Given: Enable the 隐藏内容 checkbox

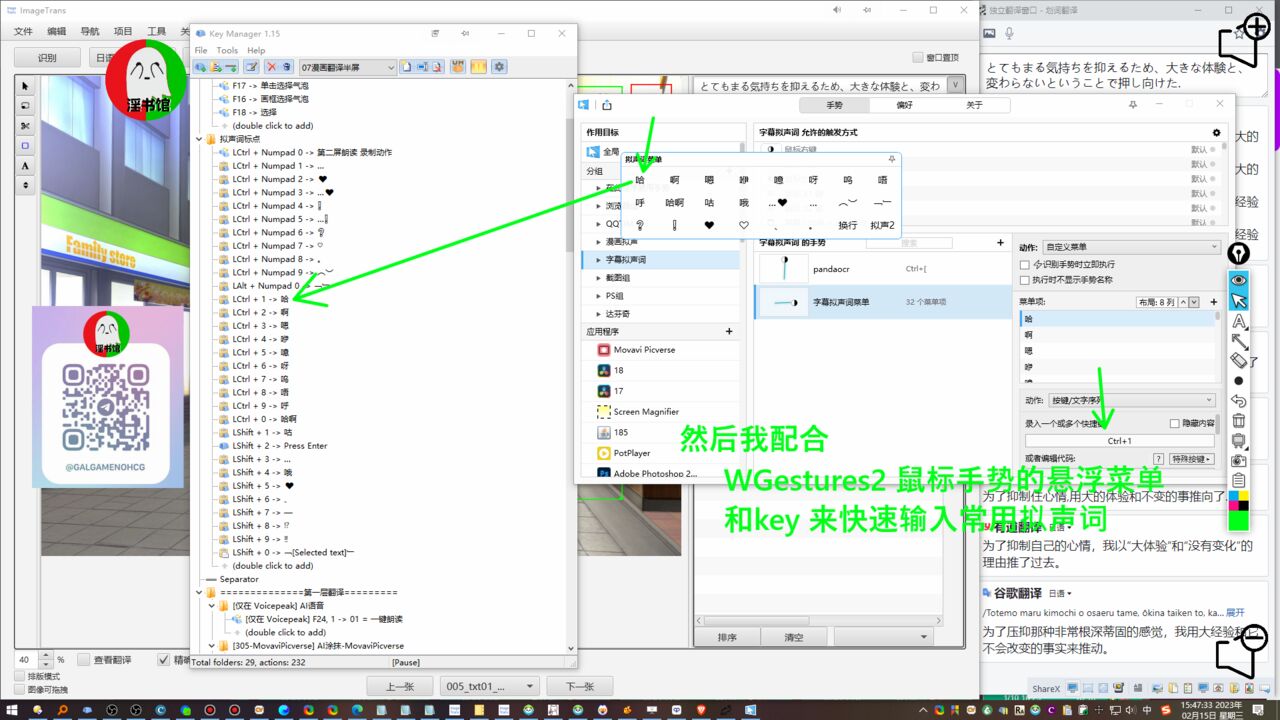Looking at the screenshot, I should point(1175,424).
